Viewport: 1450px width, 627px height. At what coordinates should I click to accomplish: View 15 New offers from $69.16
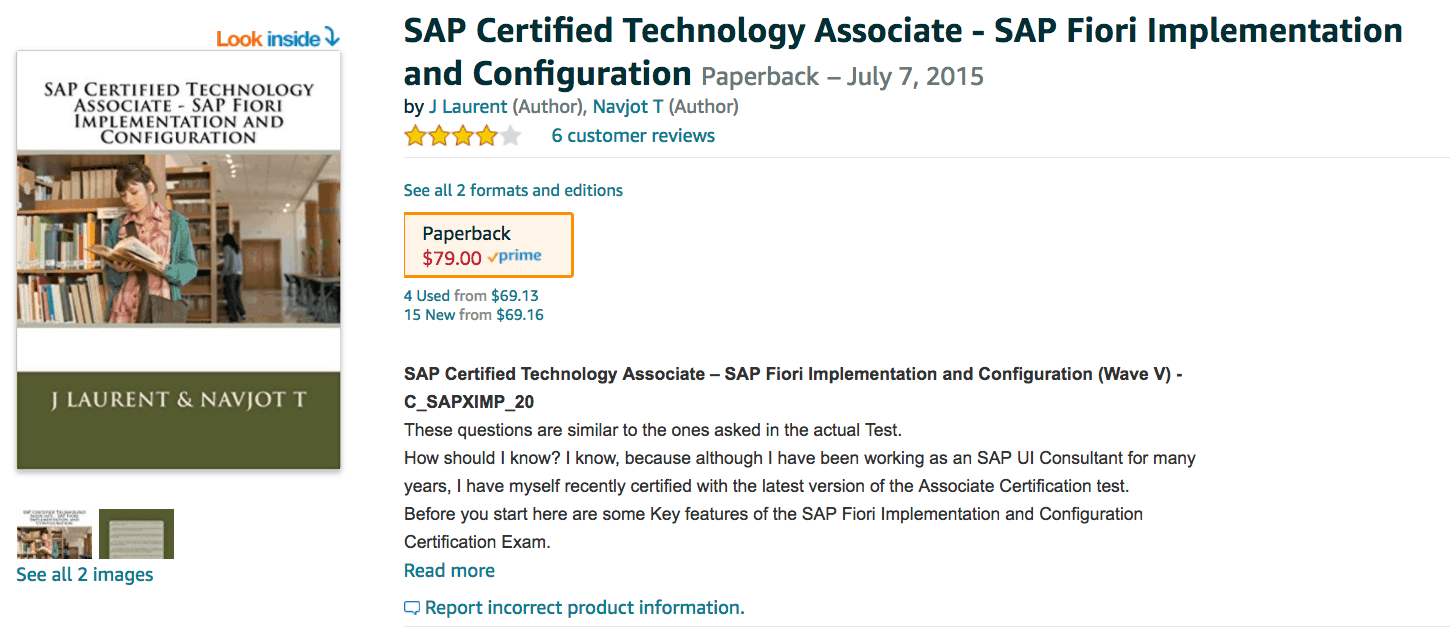pyautogui.click(x=474, y=315)
